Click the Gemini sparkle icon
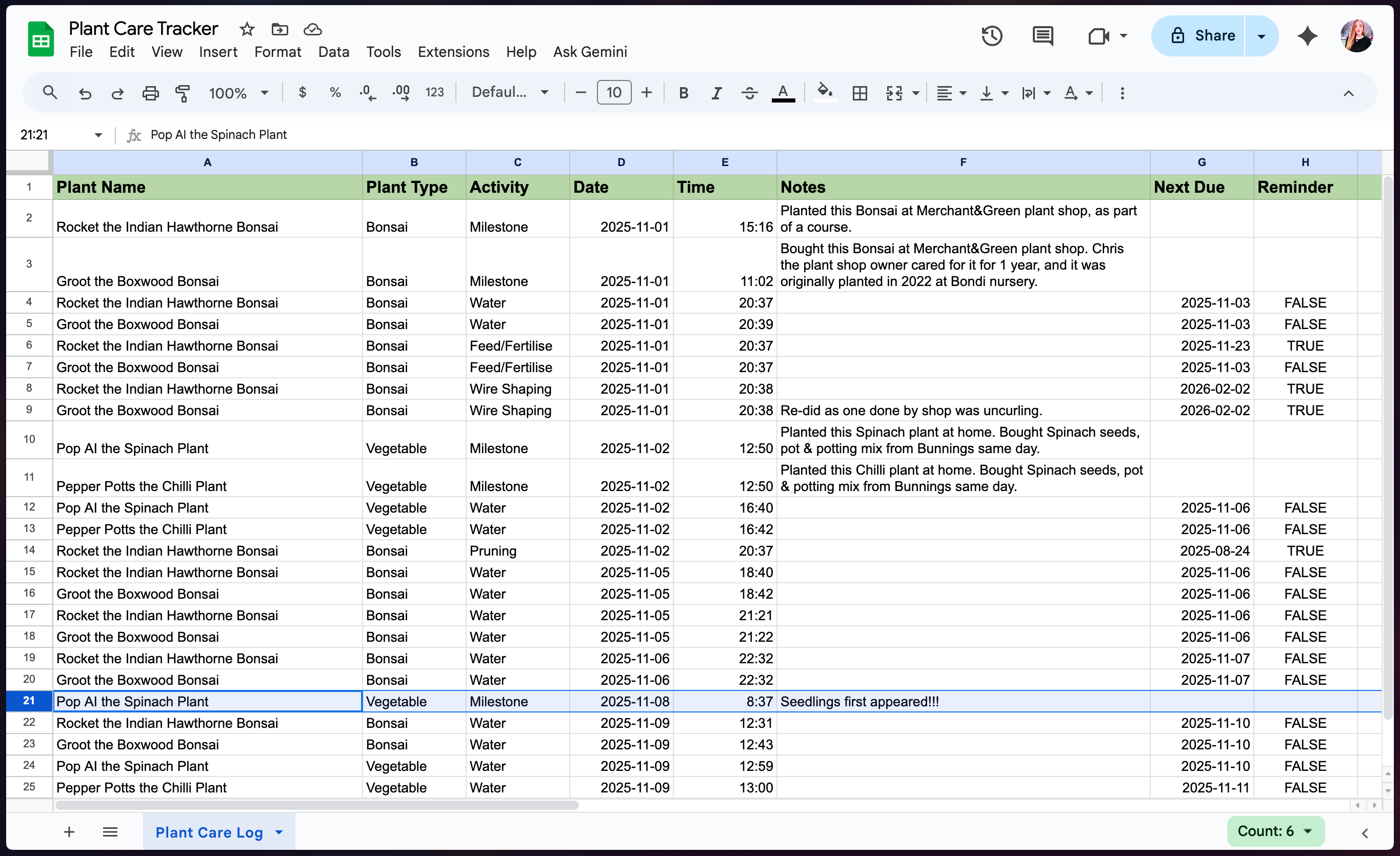1400x856 pixels. tap(1307, 36)
